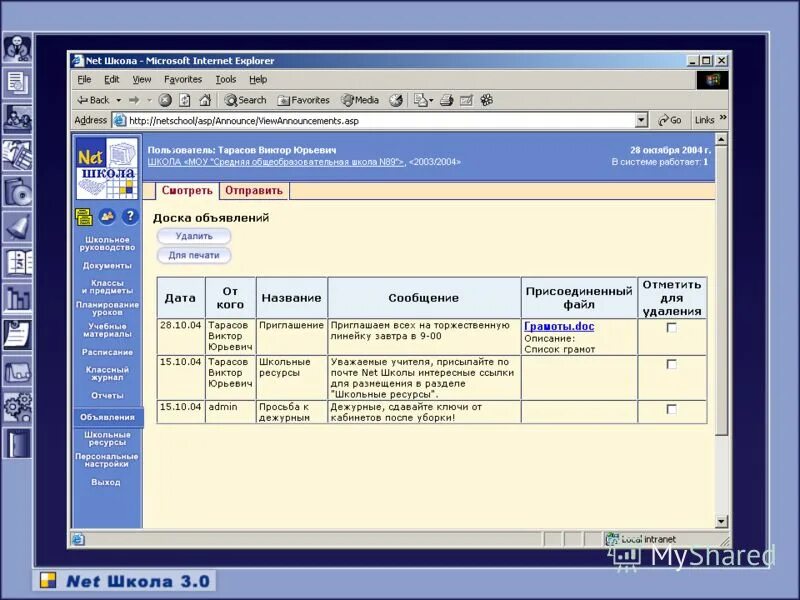
Task: Open the school bag resources icon
Action: (17, 371)
